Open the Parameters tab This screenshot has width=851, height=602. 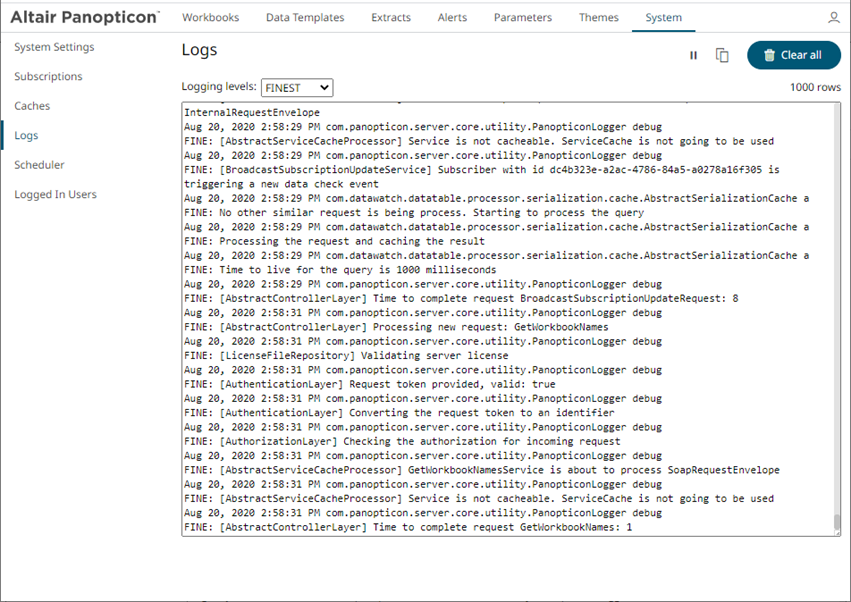click(522, 18)
